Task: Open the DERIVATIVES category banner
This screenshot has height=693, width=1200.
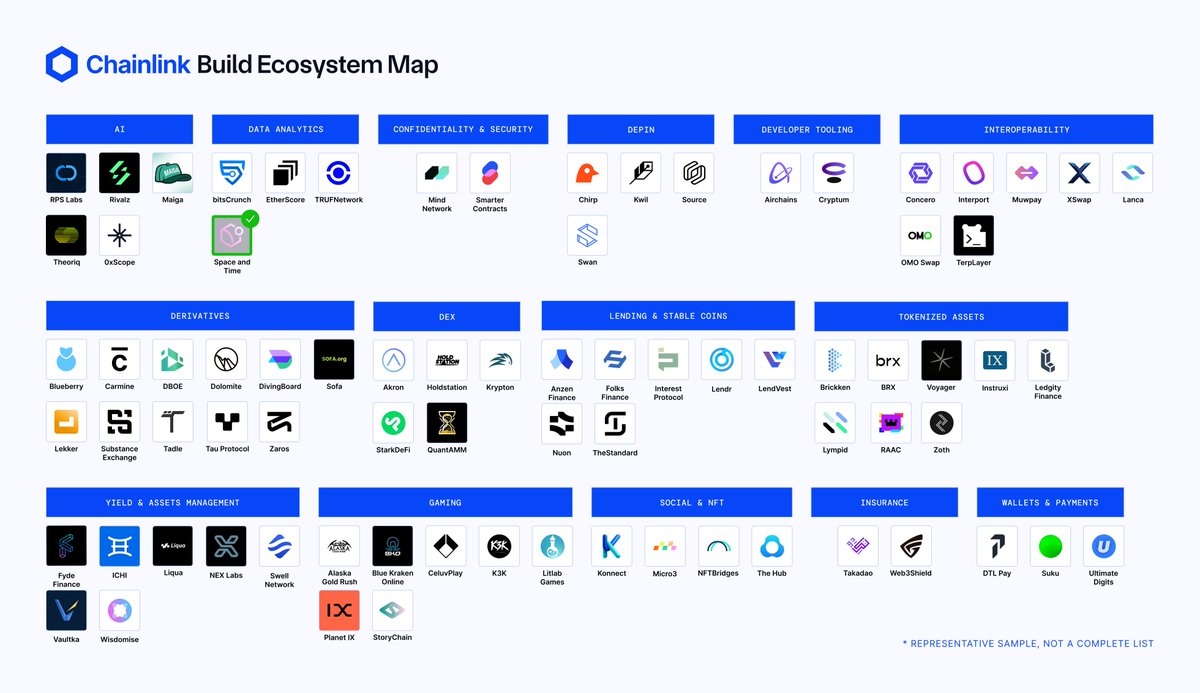Action: (199, 315)
